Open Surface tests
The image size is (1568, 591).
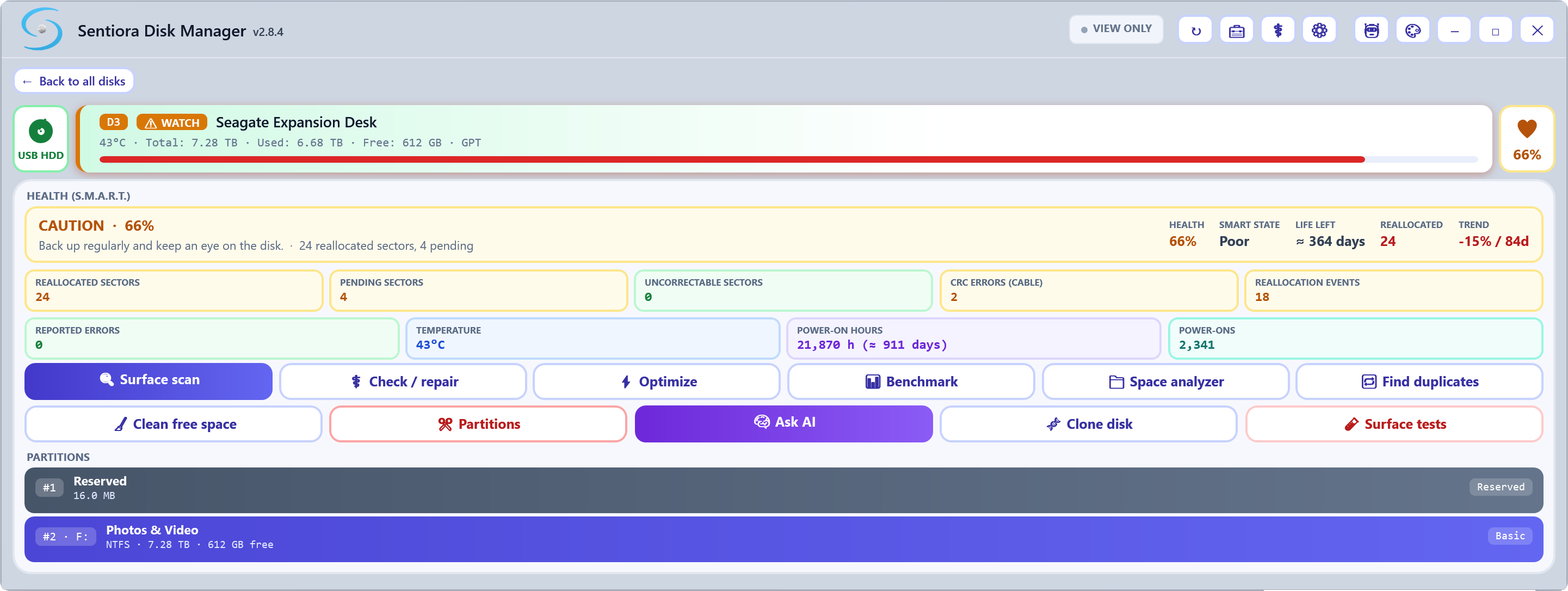click(1394, 424)
